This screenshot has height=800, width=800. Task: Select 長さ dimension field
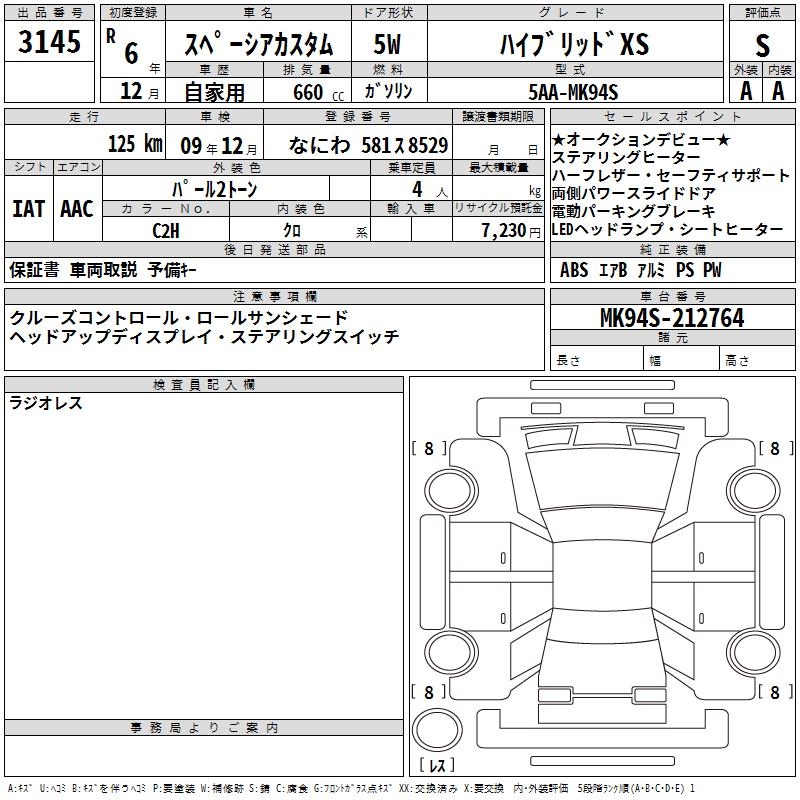(597, 360)
